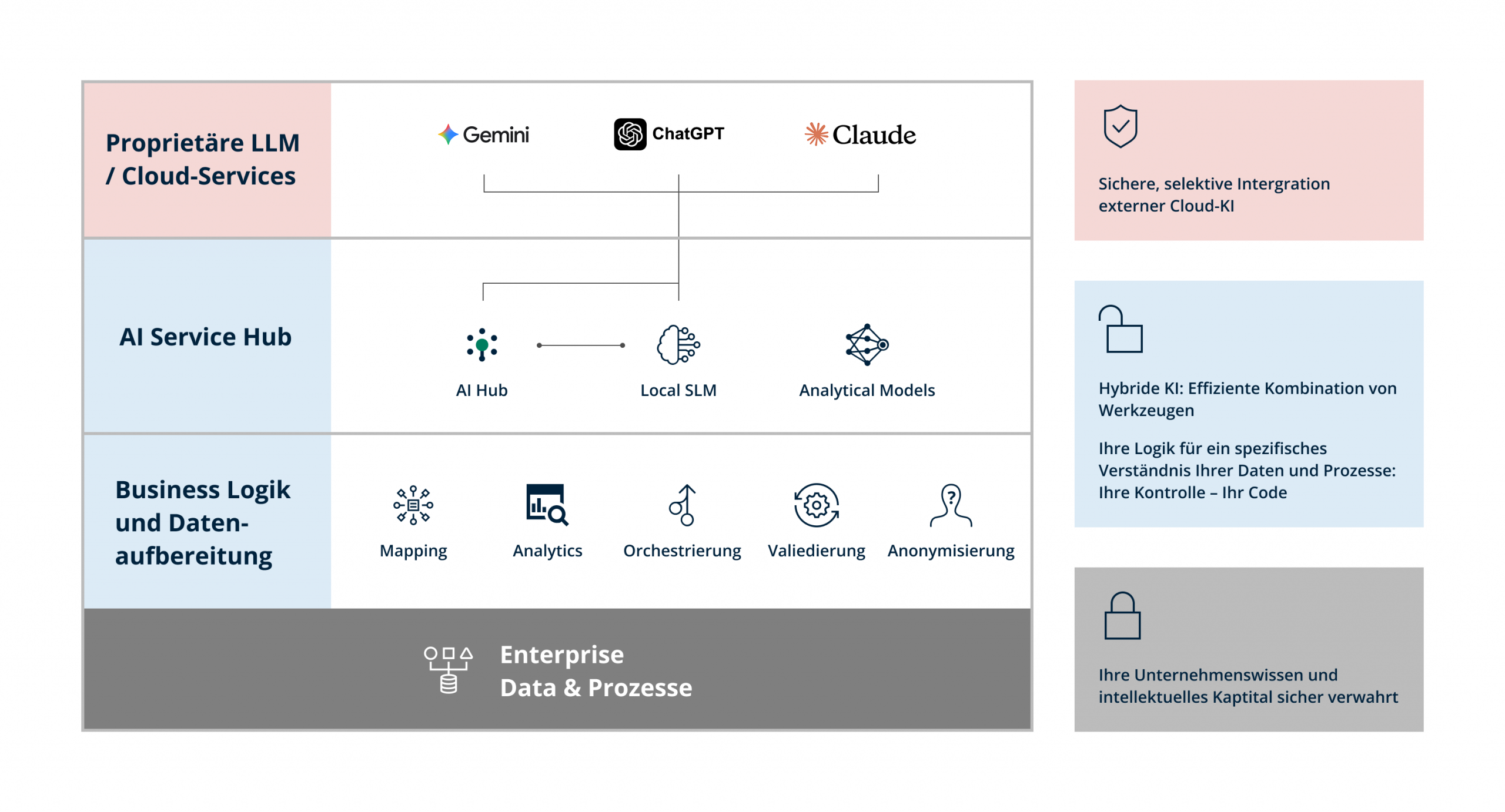Select the Valiedierung gear icon
The height and width of the screenshot is (812, 1505).
816,505
